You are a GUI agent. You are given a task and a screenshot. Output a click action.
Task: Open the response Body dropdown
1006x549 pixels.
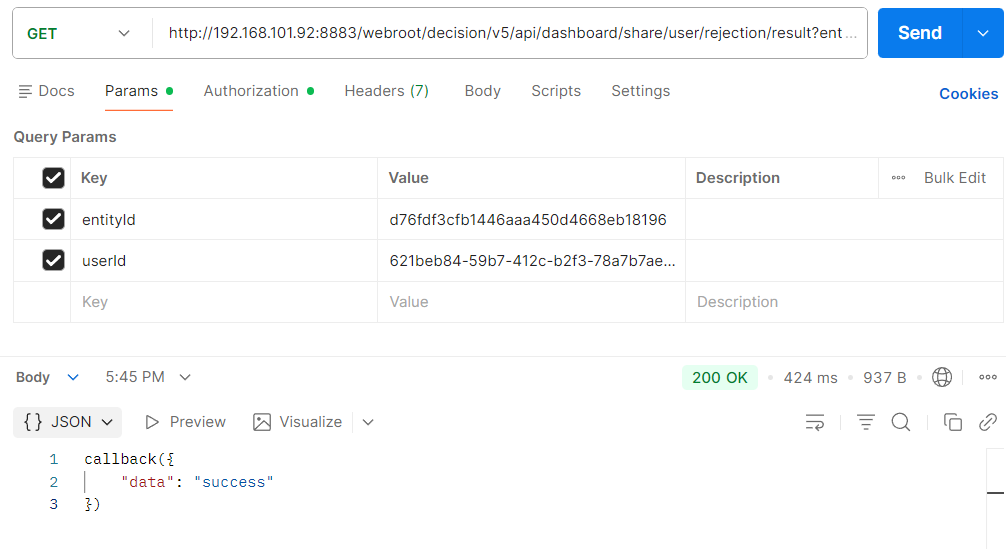click(x=47, y=377)
